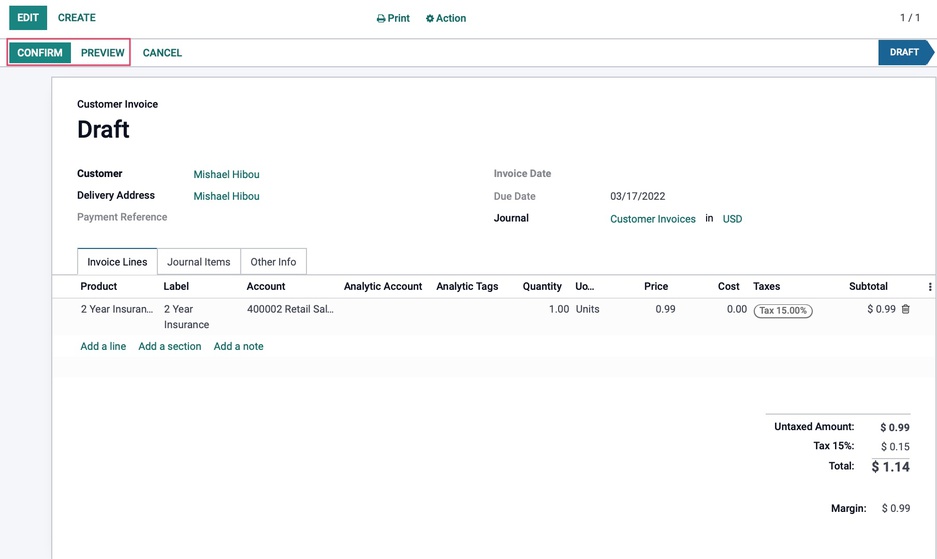Sort by the Product column header
This screenshot has height=559, width=937.
tap(99, 286)
